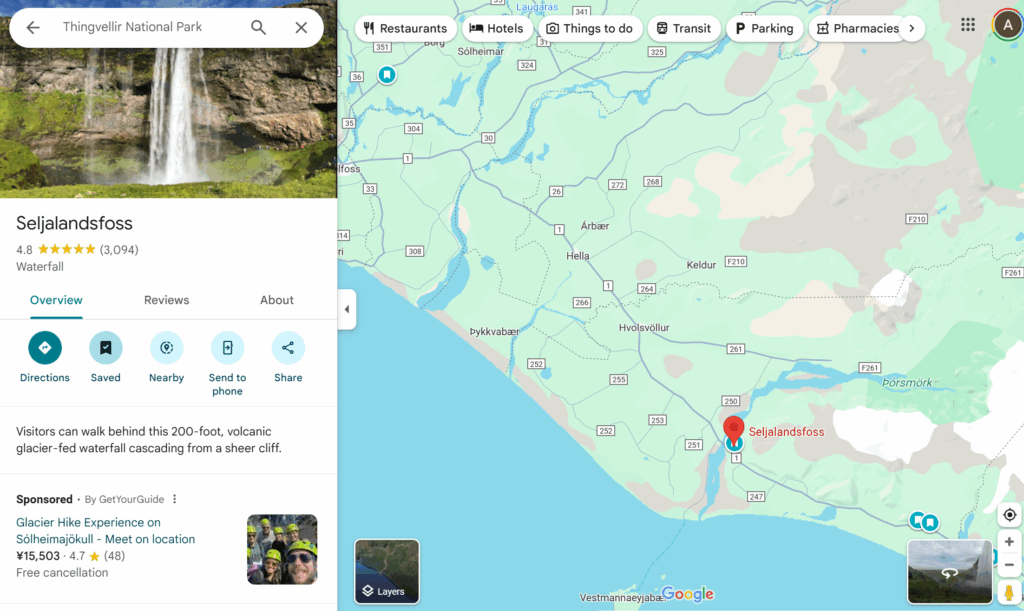The height and width of the screenshot is (611, 1024).
Task: Switch to the About tab
Action: (277, 300)
